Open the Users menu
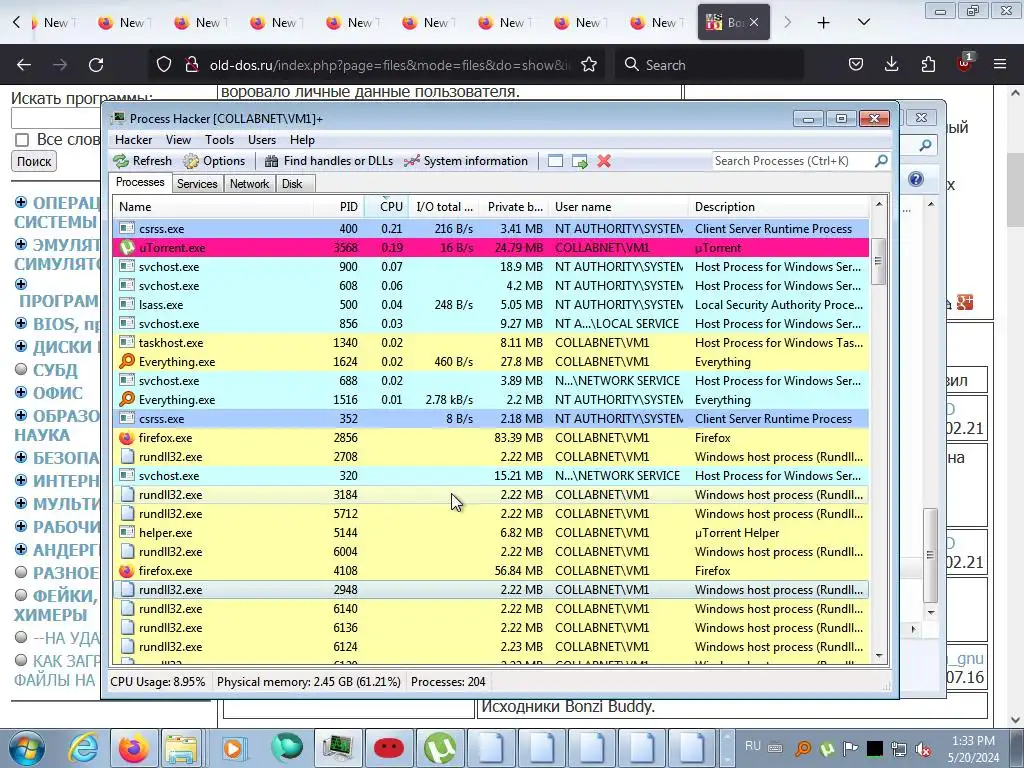Viewport: 1024px width, 768px height. pyautogui.click(x=262, y=140)
